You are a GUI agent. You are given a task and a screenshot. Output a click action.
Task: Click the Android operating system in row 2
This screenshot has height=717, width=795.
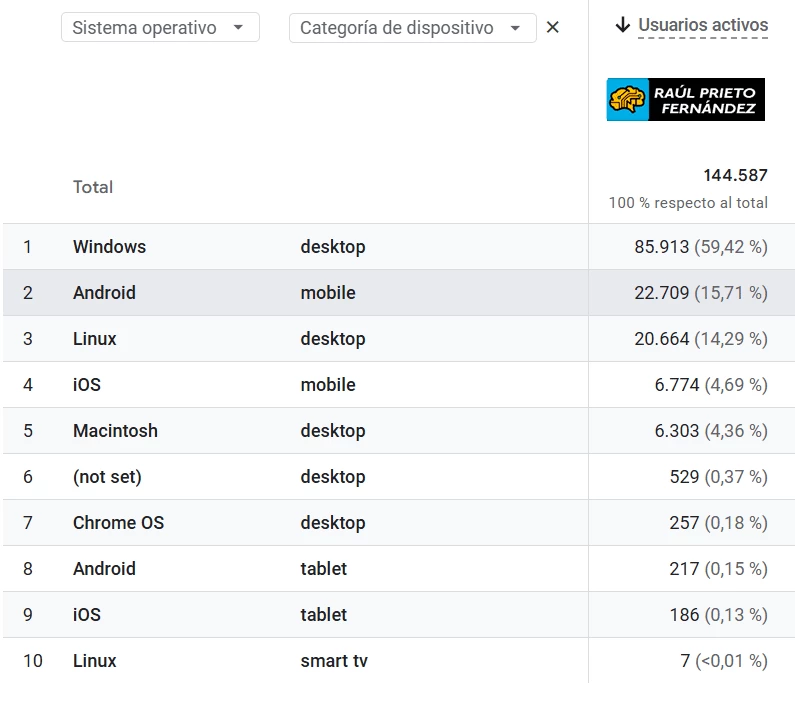pos(104,293)
